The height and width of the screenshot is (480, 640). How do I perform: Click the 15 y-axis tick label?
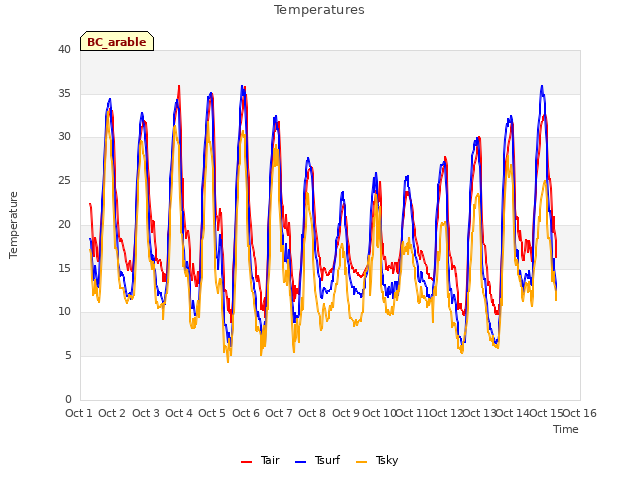pyautogui.click(x=64, y=268)
